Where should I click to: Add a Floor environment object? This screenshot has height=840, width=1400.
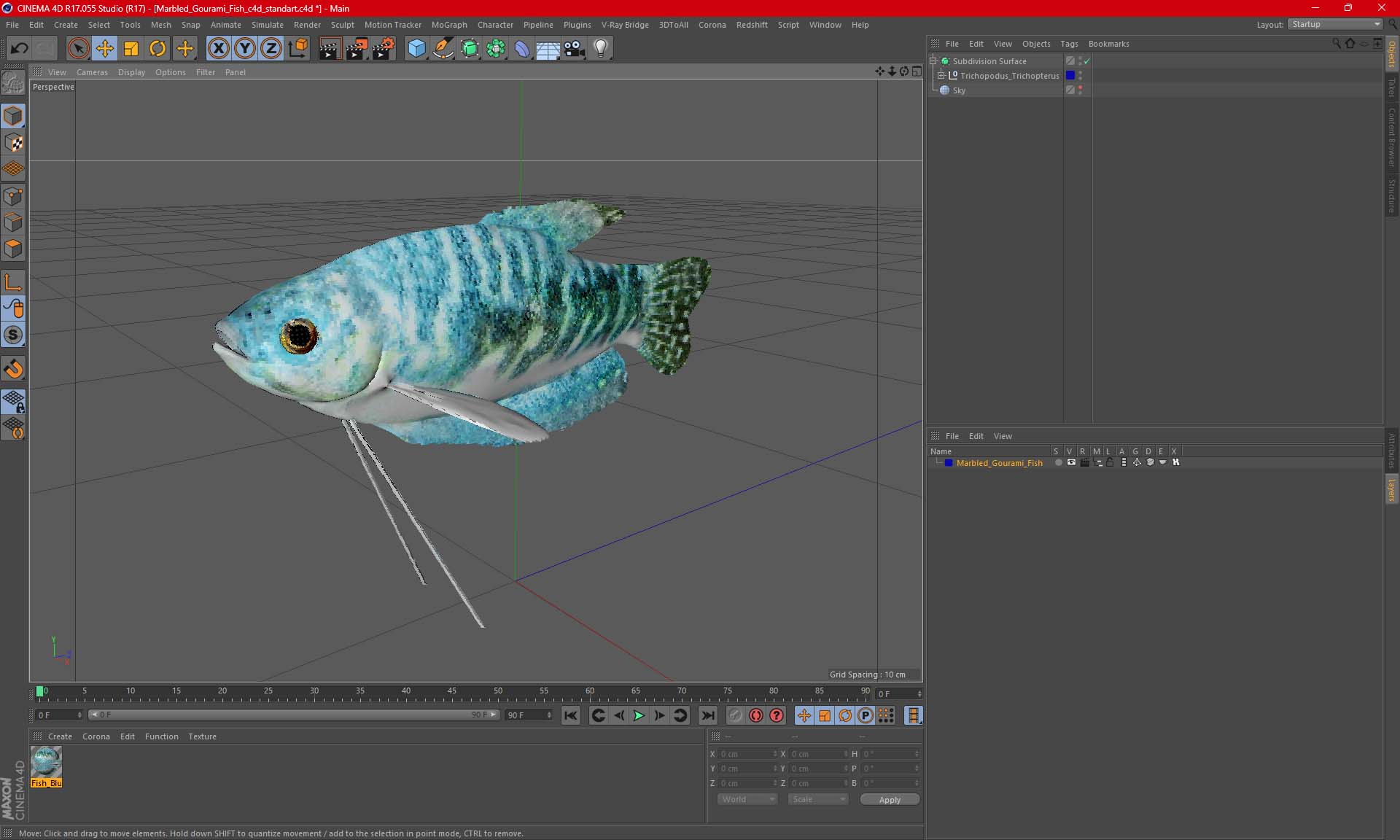click(548, 49)
